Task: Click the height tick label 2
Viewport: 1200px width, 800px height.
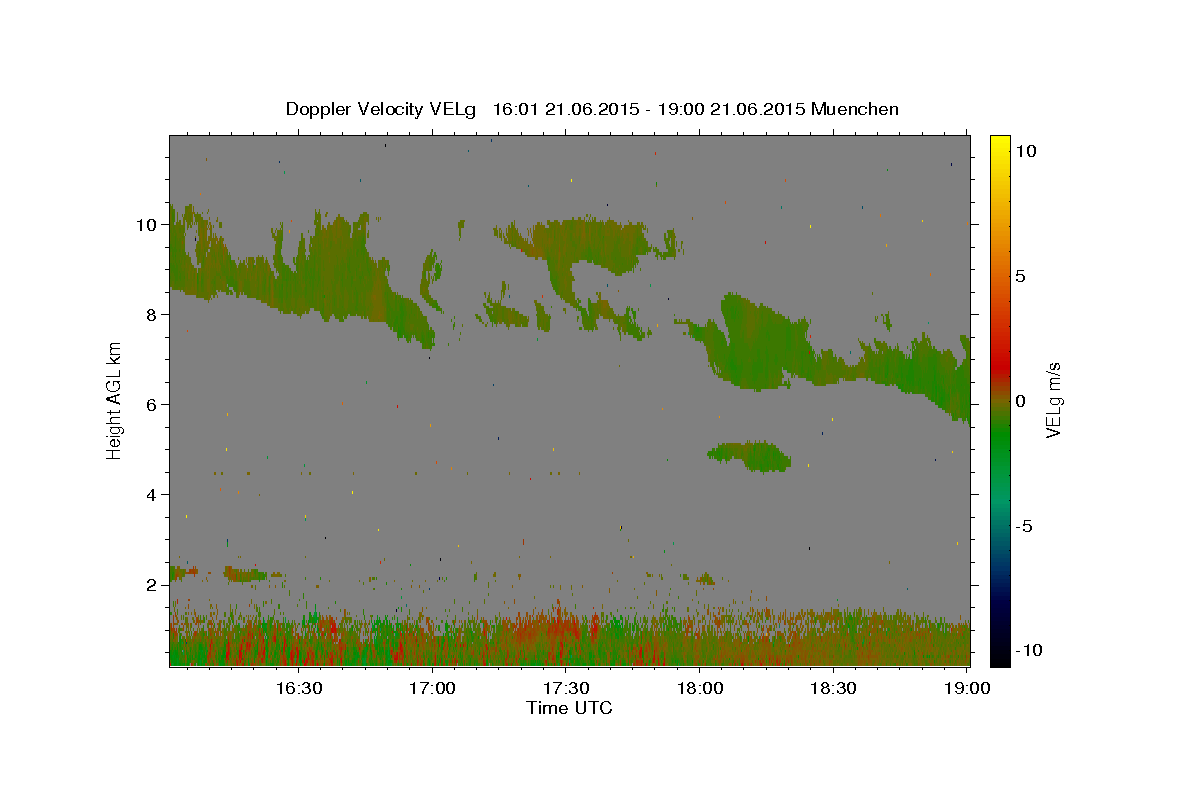Action: pyautogui.click(x=153, y=584)
